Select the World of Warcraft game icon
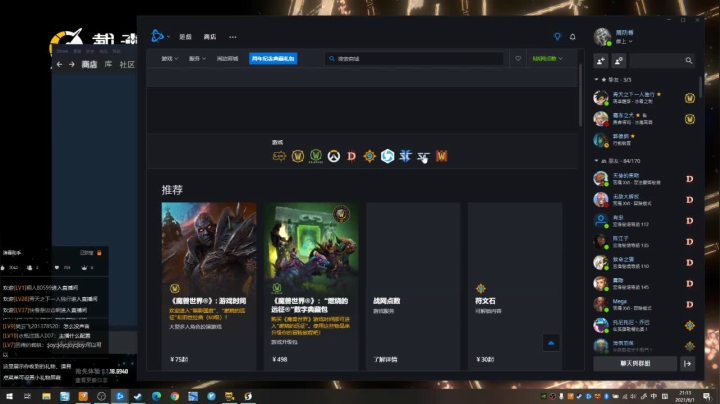This screenshot has width=720, height=404. (298, 156)
